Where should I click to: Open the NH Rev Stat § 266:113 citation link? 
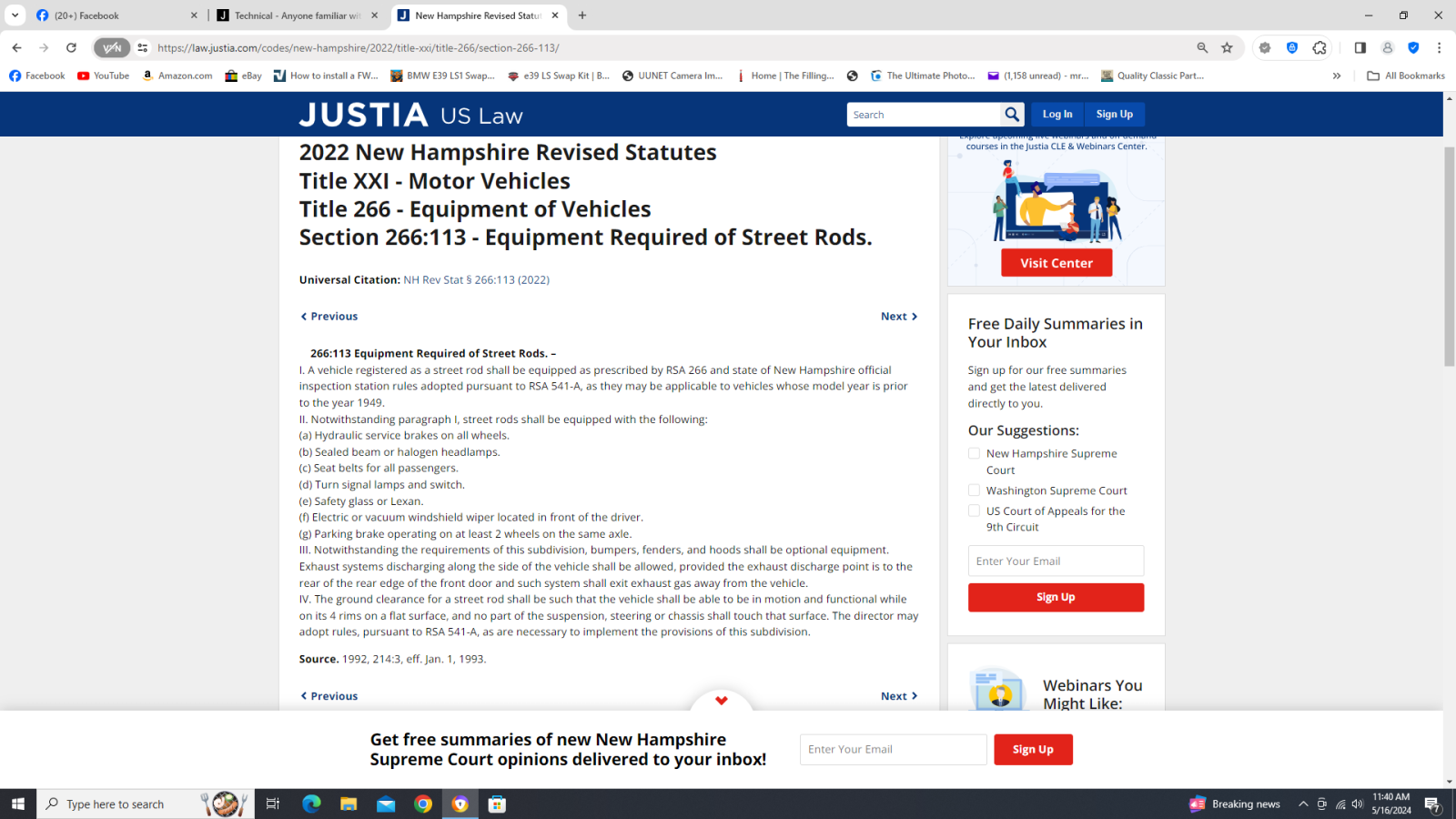476,280
